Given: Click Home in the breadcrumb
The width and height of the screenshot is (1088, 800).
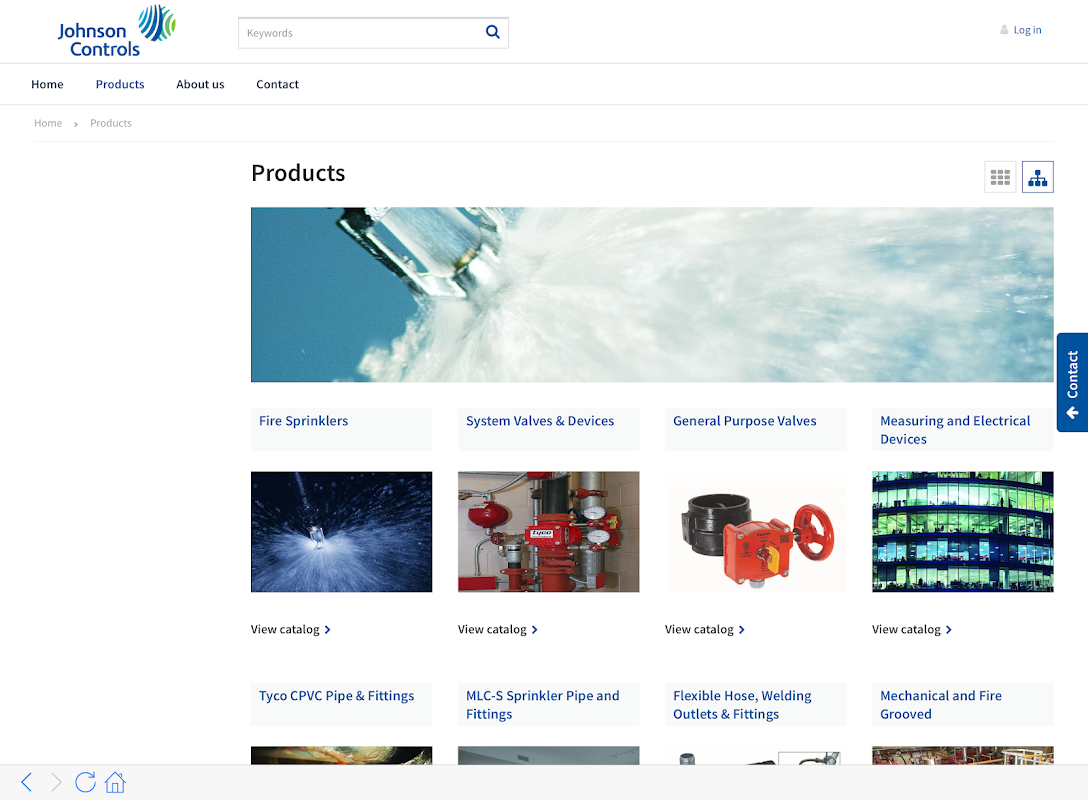Looking at the screenshot, I should pos(48,123).
